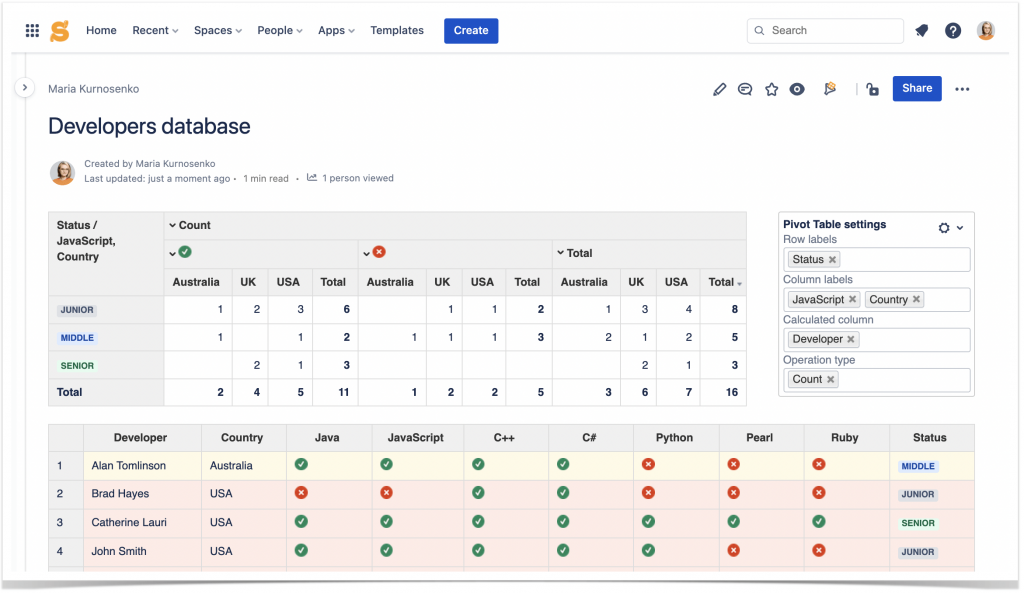
Task: Open page restrictions via the lock icon
Action: pyautogui.click(x=871, y=89)
